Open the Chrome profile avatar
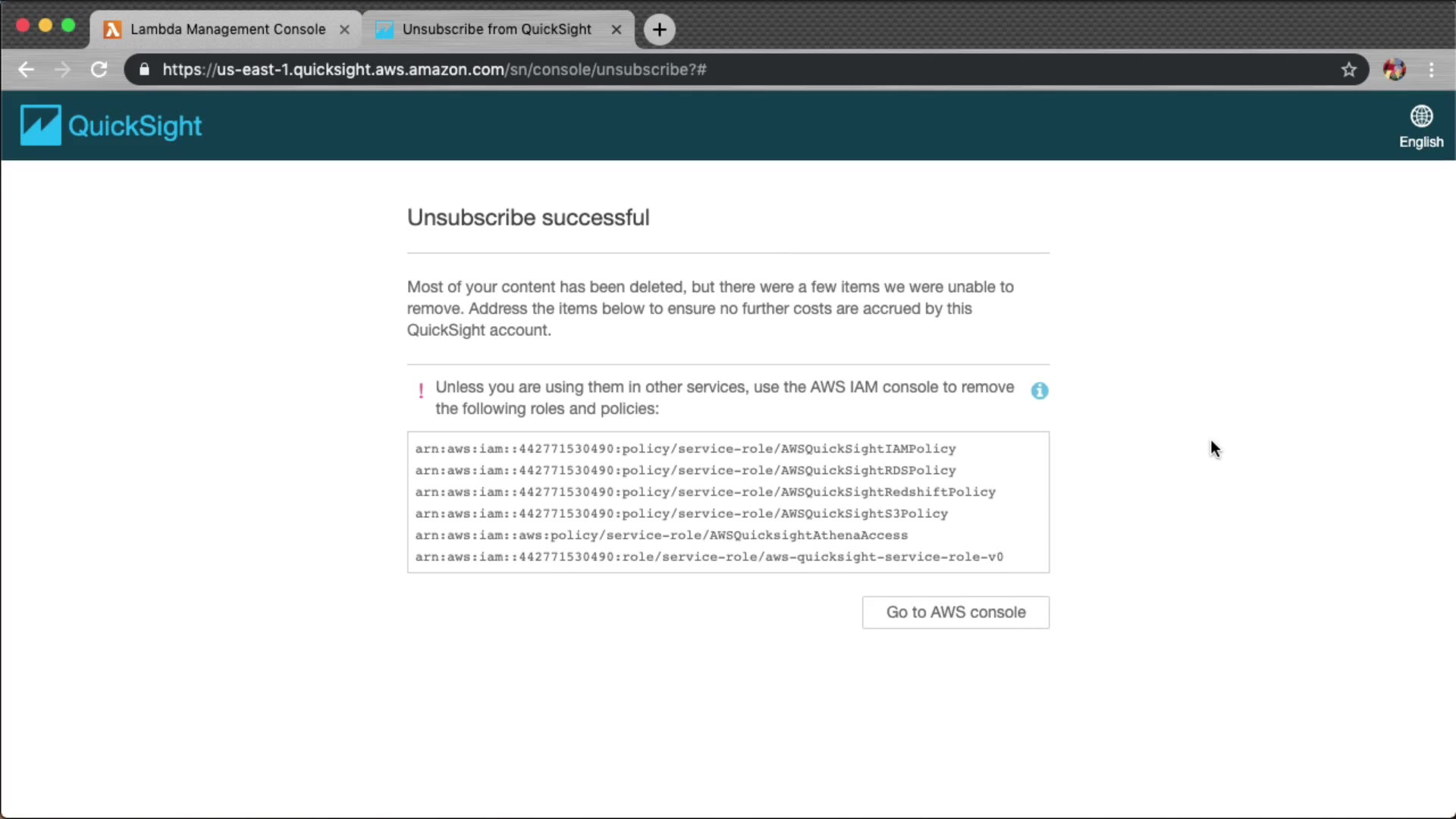This screenshot has width=1456, height=819. pyautogui.click(x=1394, y=70)
